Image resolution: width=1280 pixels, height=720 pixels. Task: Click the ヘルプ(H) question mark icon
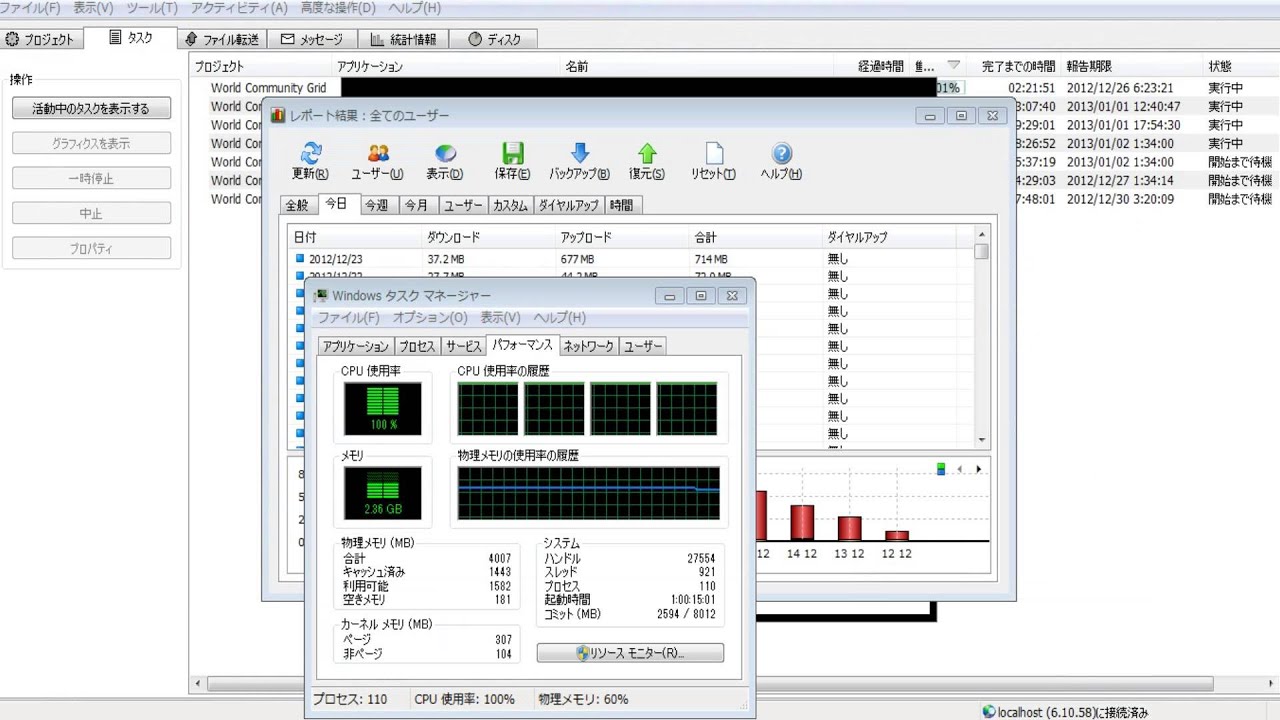click(x=782, y=153)
